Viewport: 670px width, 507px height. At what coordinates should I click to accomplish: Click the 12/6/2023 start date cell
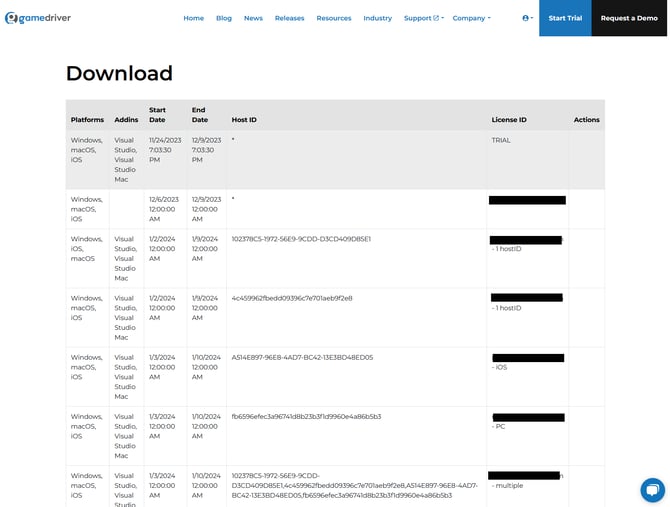tap(164, 209)
